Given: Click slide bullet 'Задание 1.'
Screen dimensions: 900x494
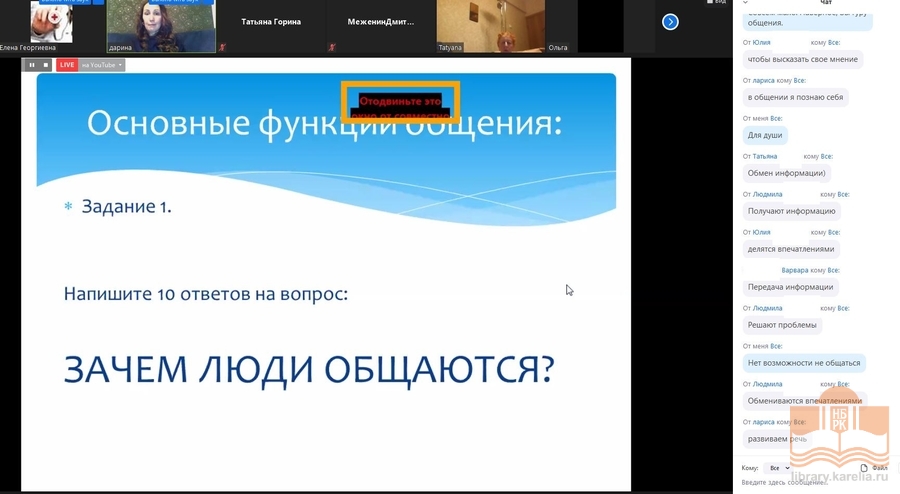Looking at the screenshot, I should click(126, 207).
